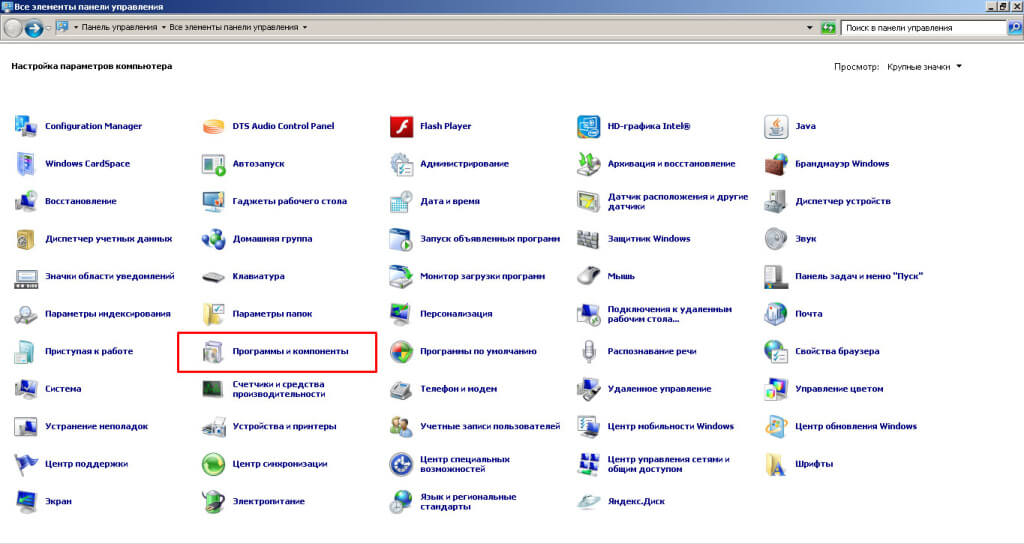Open the Свойства браузера link

tap(837, 351)
